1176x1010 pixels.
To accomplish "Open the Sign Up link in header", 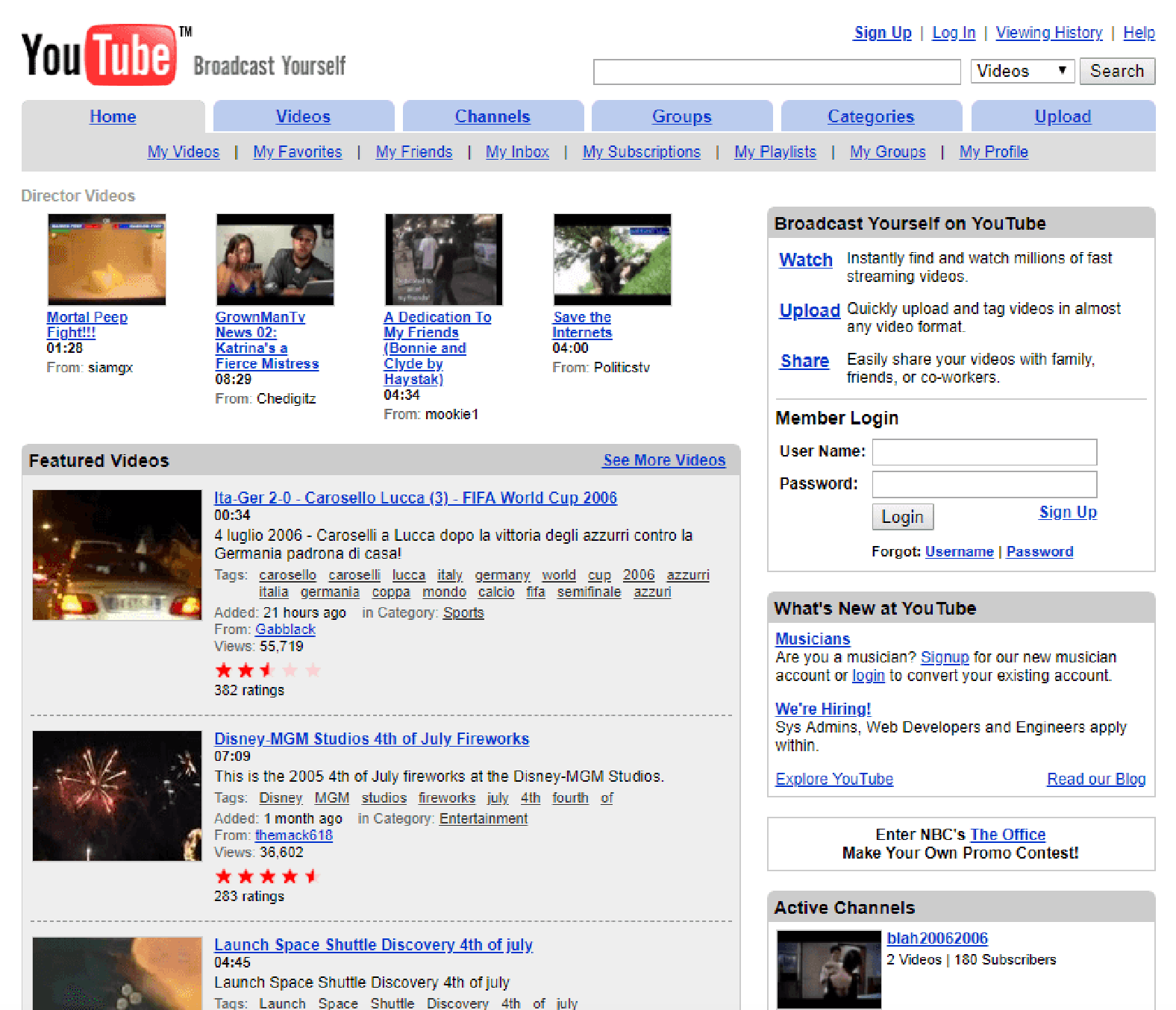I will (883, 33).
